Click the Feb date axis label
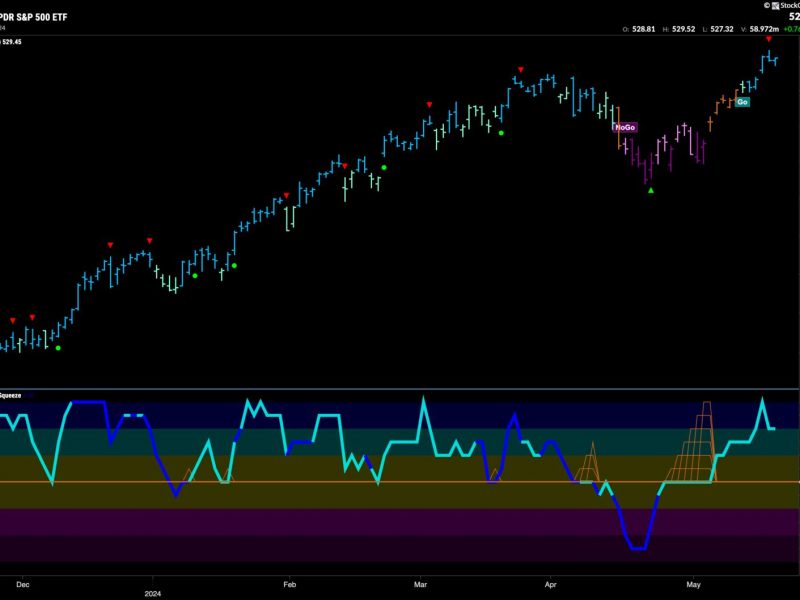This screenshot has width=800, height=600. coord(289,585)
